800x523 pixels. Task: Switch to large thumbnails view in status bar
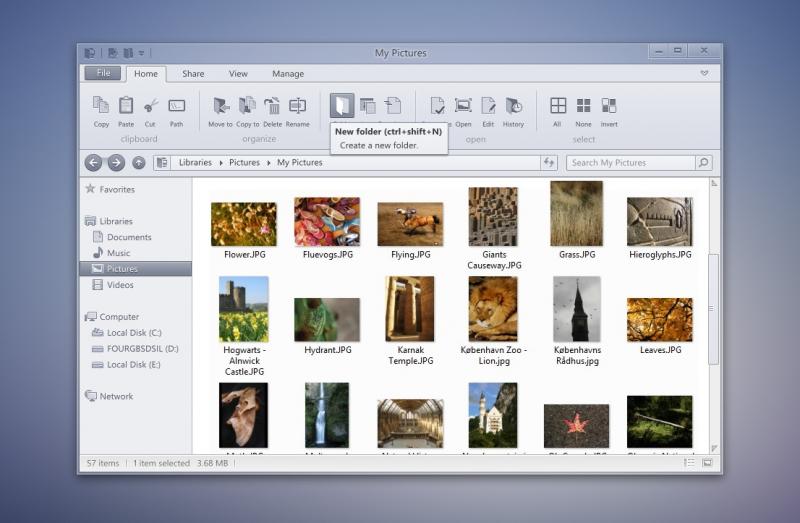pos(707,463)
